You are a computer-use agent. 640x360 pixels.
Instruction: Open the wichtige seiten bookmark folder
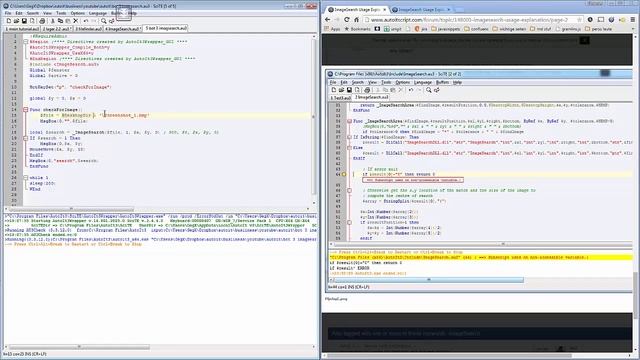pos(510,29)
